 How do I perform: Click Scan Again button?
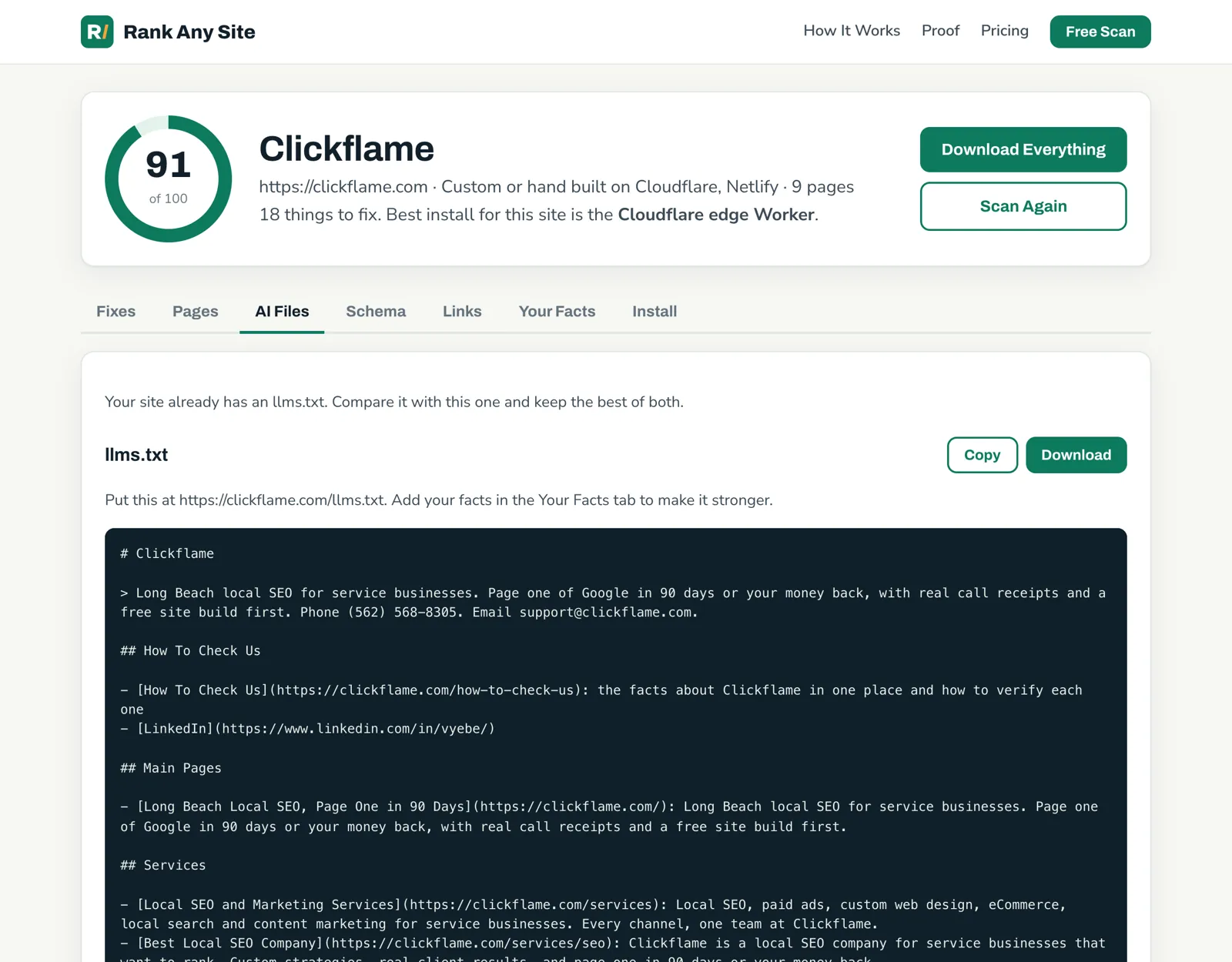(x=1023, y=206)
